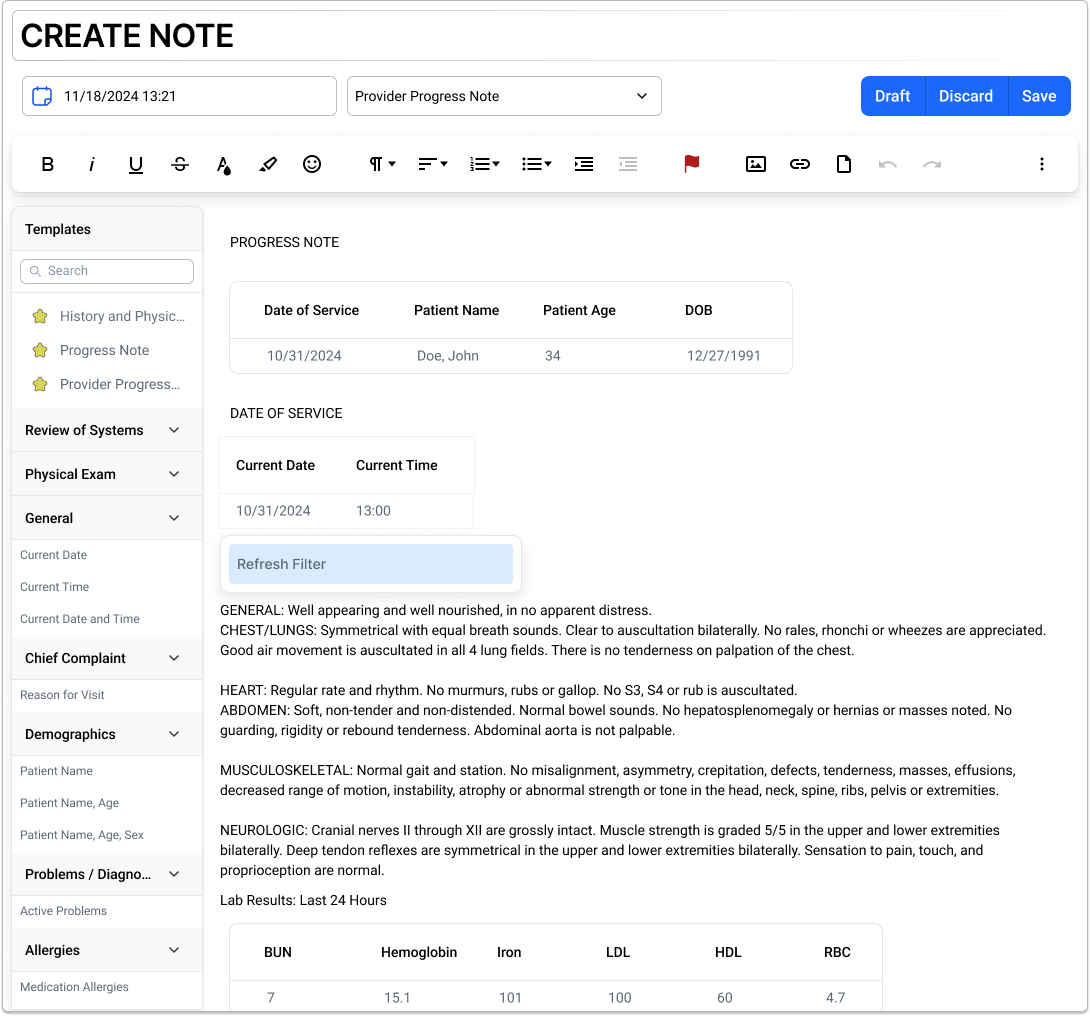Click the 15.1 hemoglobin value
The image size is (1090, 1016).
click(x=397, y=998)
